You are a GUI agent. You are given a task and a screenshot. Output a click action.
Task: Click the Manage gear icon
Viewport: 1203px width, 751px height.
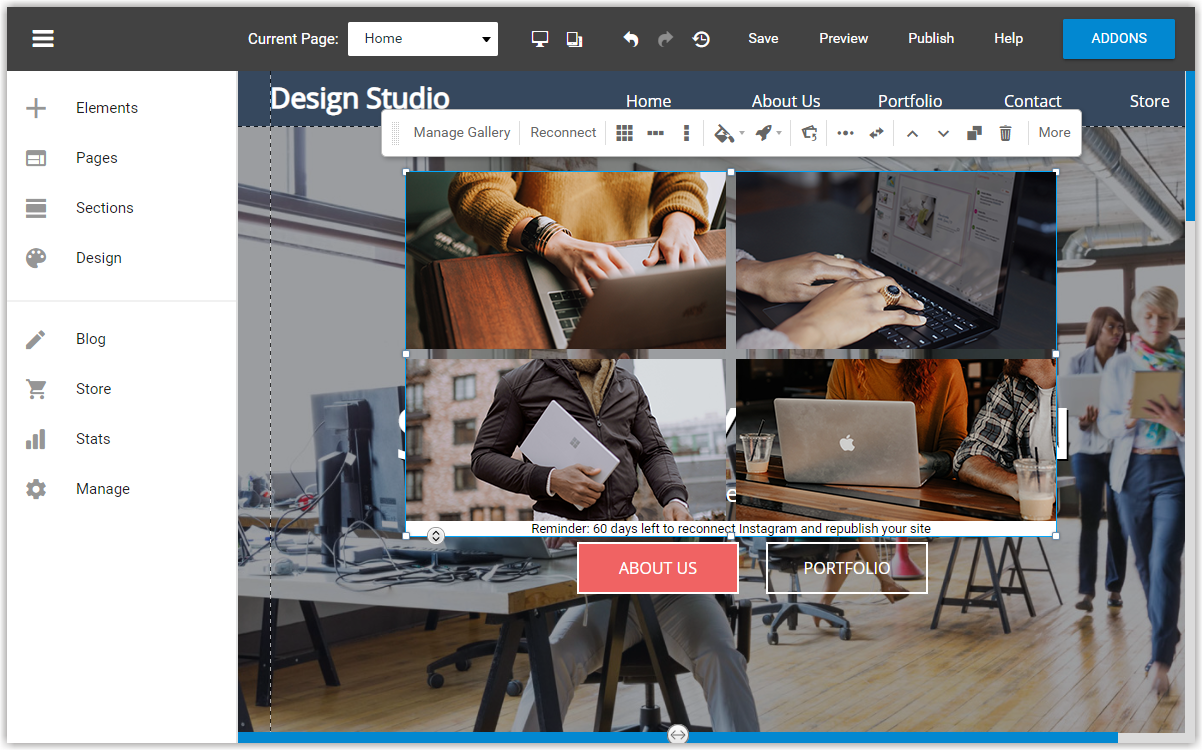point(36,489)
